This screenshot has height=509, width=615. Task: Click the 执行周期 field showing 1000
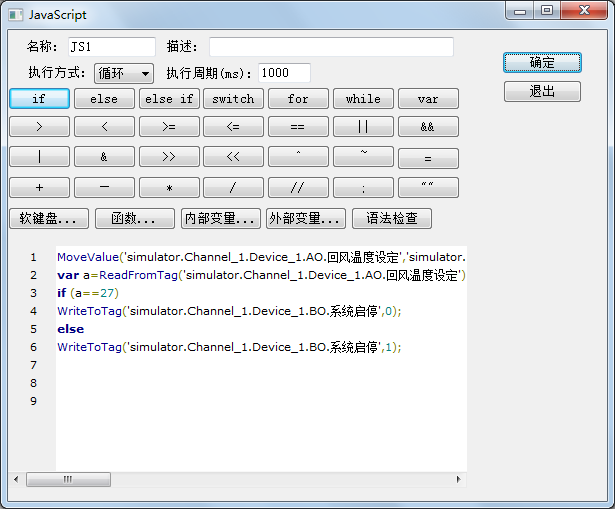click(x=284, y=73)
